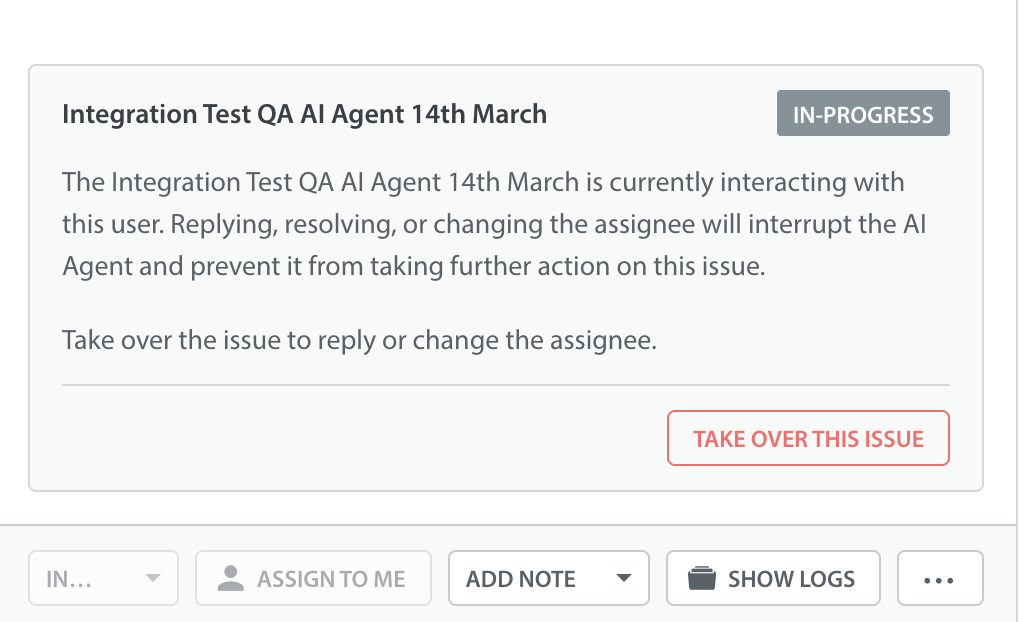The width and height of the screenshot is (1032, 622).
Task: Select the SHOW LOGS button label
Action: (791, 578)
